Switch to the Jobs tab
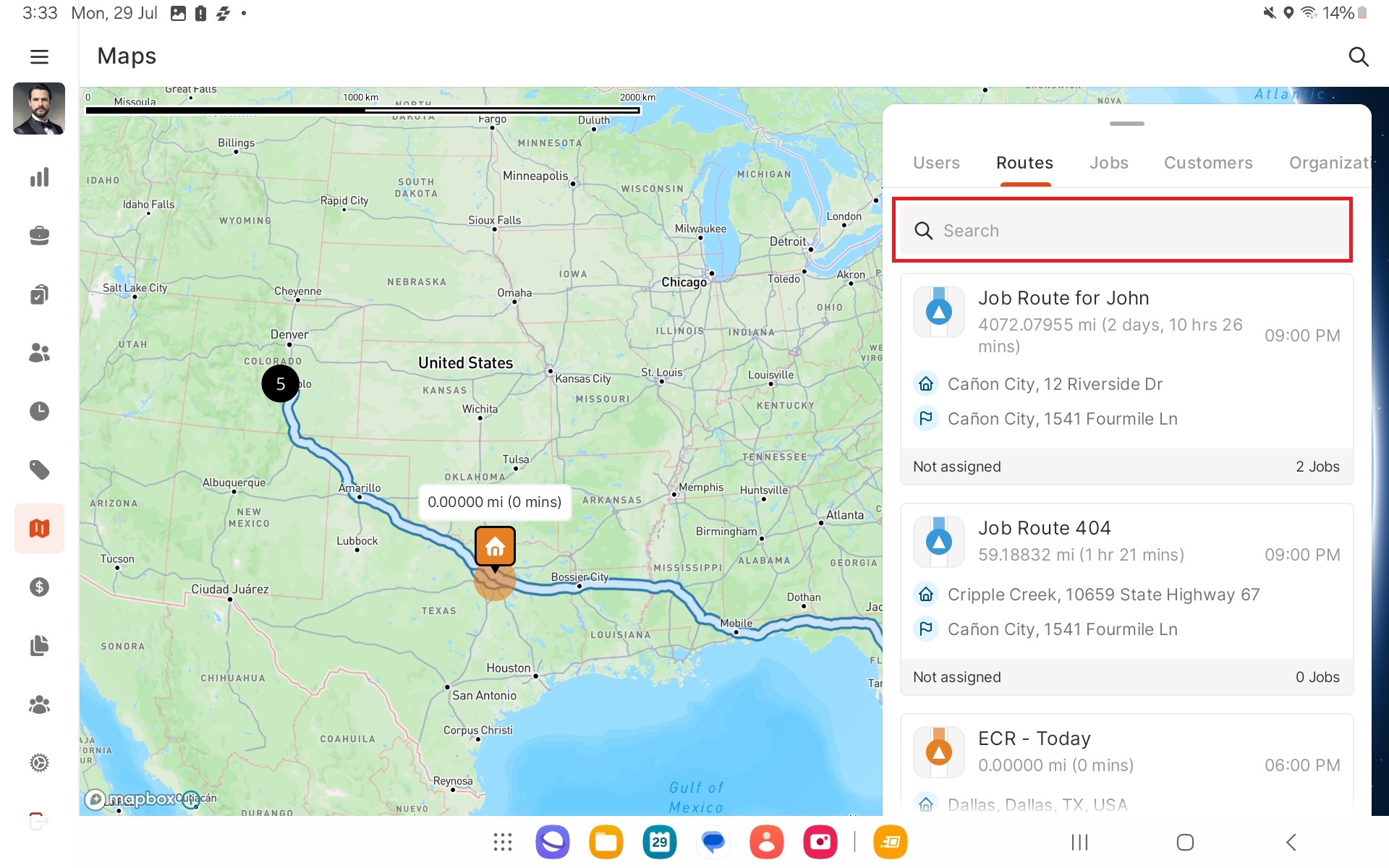Image resolution: width=1389 pixels, height=868 pixels. (1108, 163)
